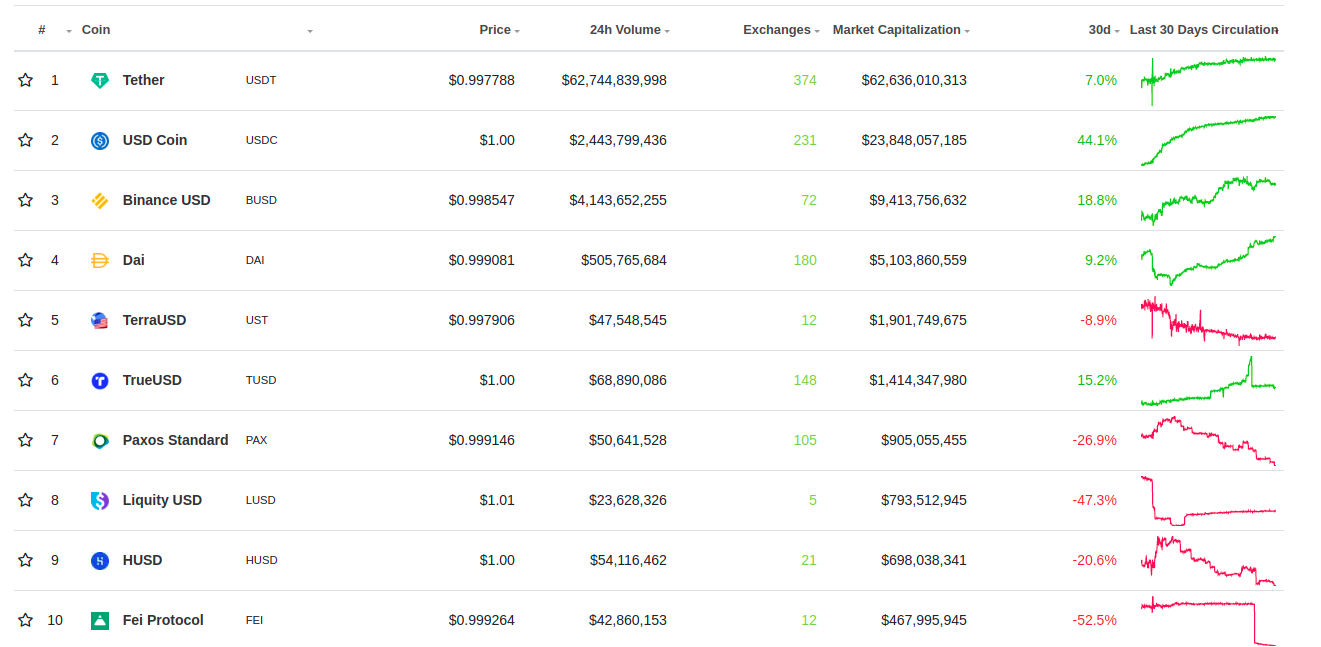Sort by the 30d change header
The height and width of the screenshot is (647, 1321).
pyautogui.click(x=1099, y=30)
